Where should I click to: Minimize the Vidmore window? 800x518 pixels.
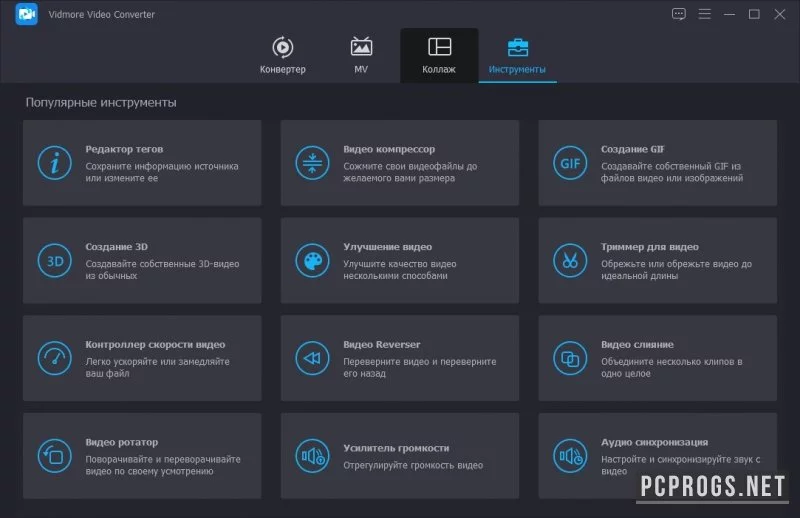coord(730,14)
